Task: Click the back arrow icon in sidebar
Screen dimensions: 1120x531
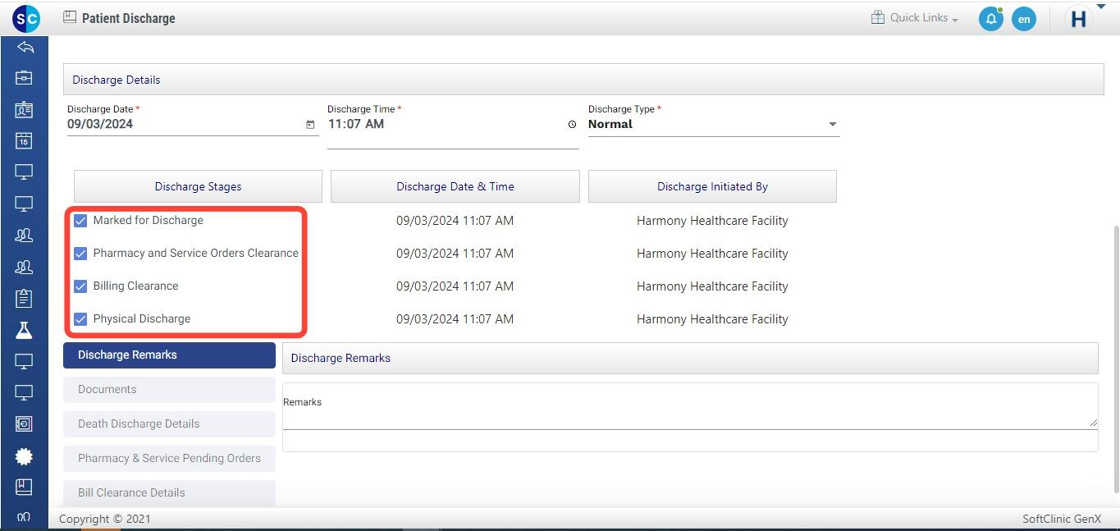Action: click(24, 48)
